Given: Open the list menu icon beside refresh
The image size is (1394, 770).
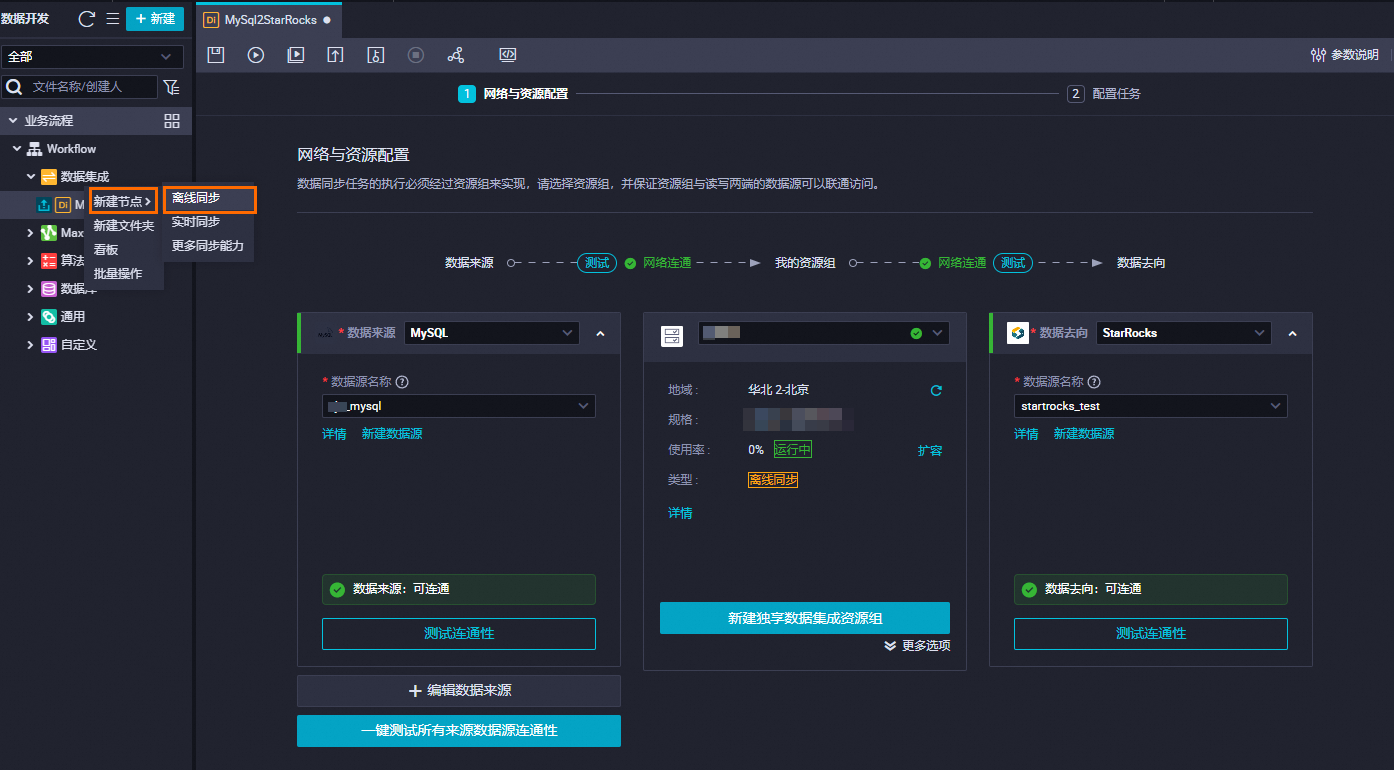Looking at the screenshot, I should coord(113,19).
